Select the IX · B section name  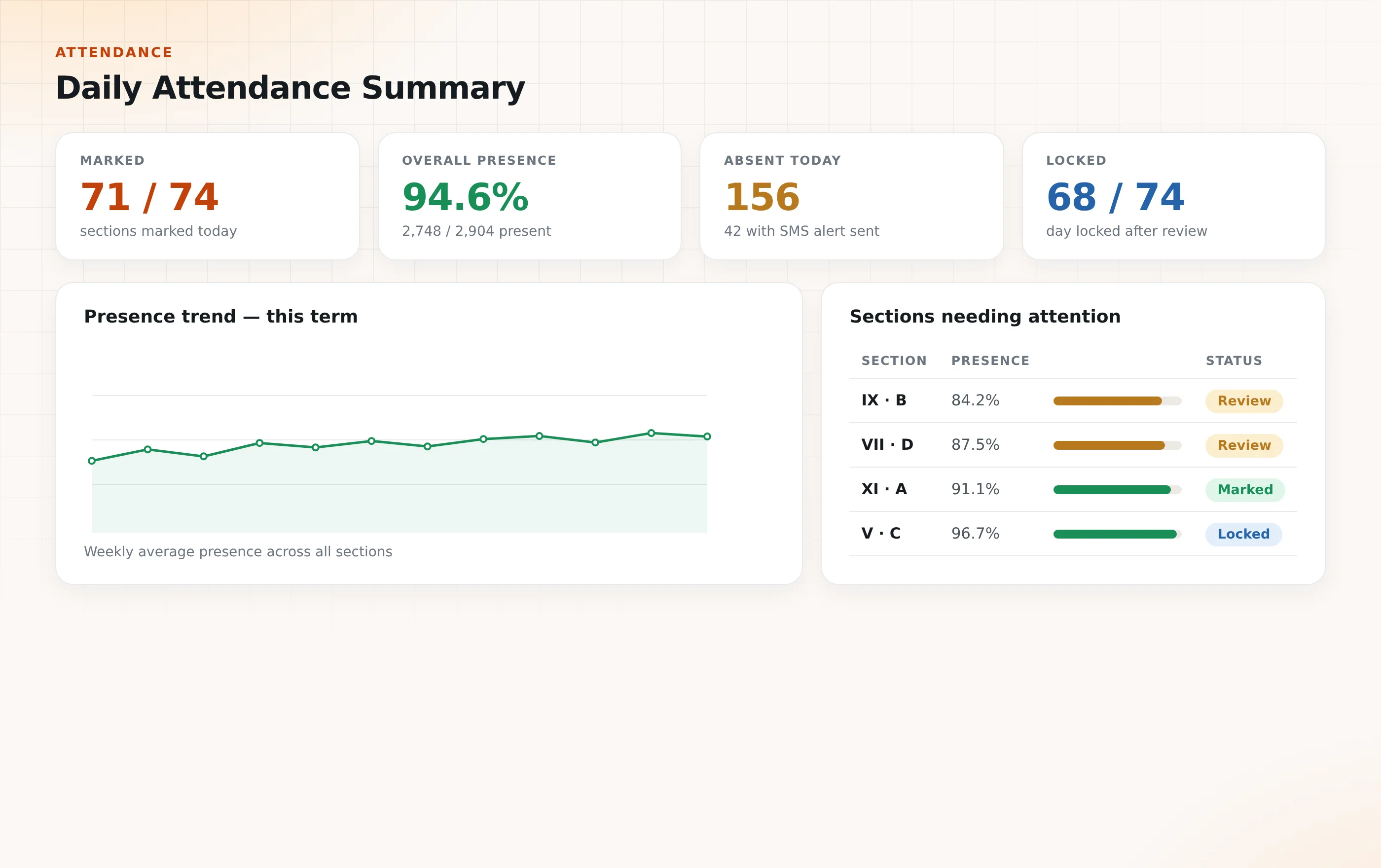pyautogui.click(x=884, y=400)
